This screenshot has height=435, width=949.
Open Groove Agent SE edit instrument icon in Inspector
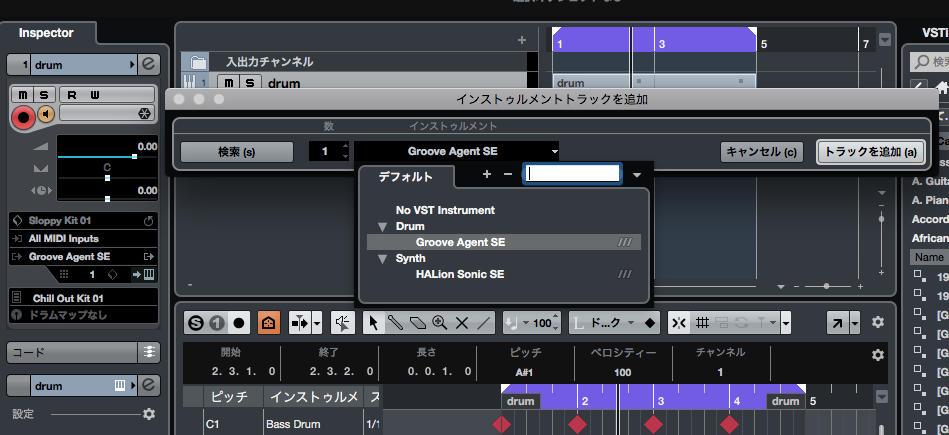[148, 257]
